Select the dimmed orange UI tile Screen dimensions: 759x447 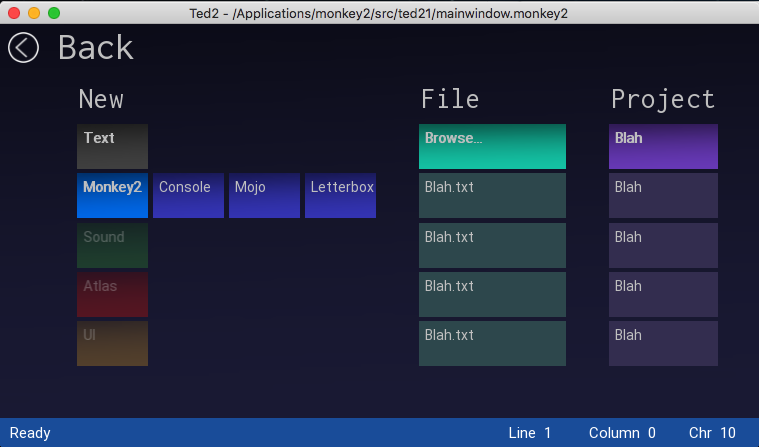pos(112,343)
